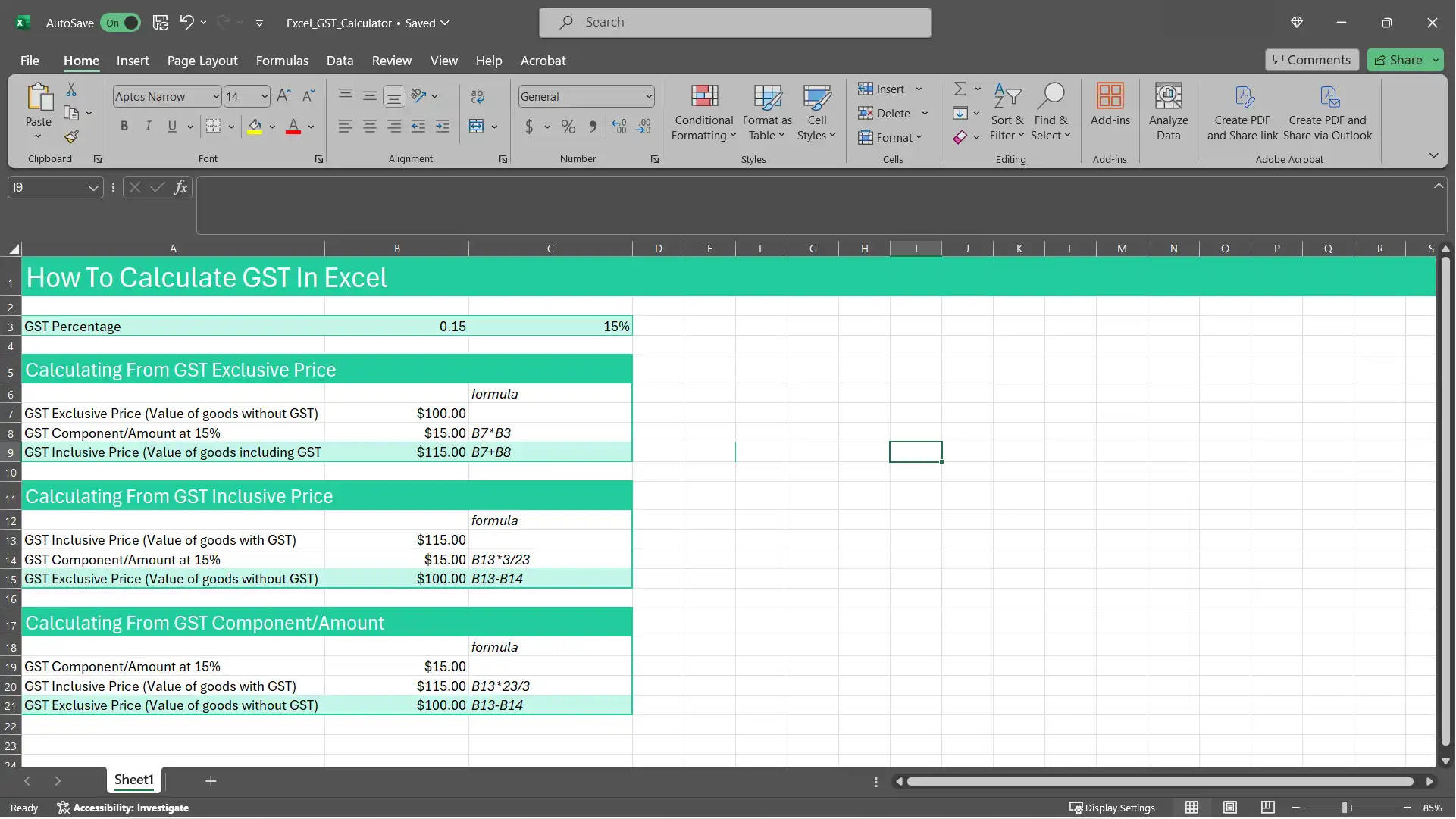
Task: Open the Insert ribbon tab
Action: [133, 61]
